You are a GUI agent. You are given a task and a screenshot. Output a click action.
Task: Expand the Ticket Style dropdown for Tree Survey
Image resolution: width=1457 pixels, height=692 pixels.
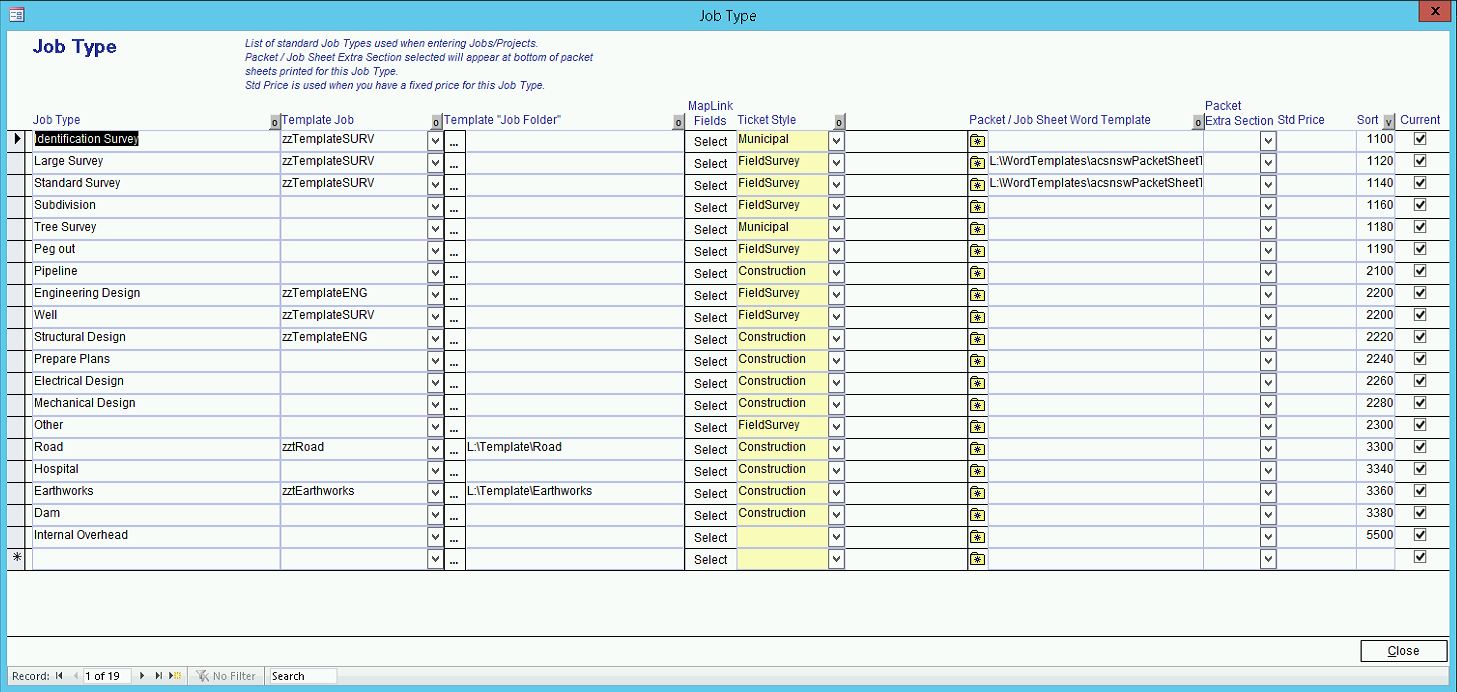836,229
